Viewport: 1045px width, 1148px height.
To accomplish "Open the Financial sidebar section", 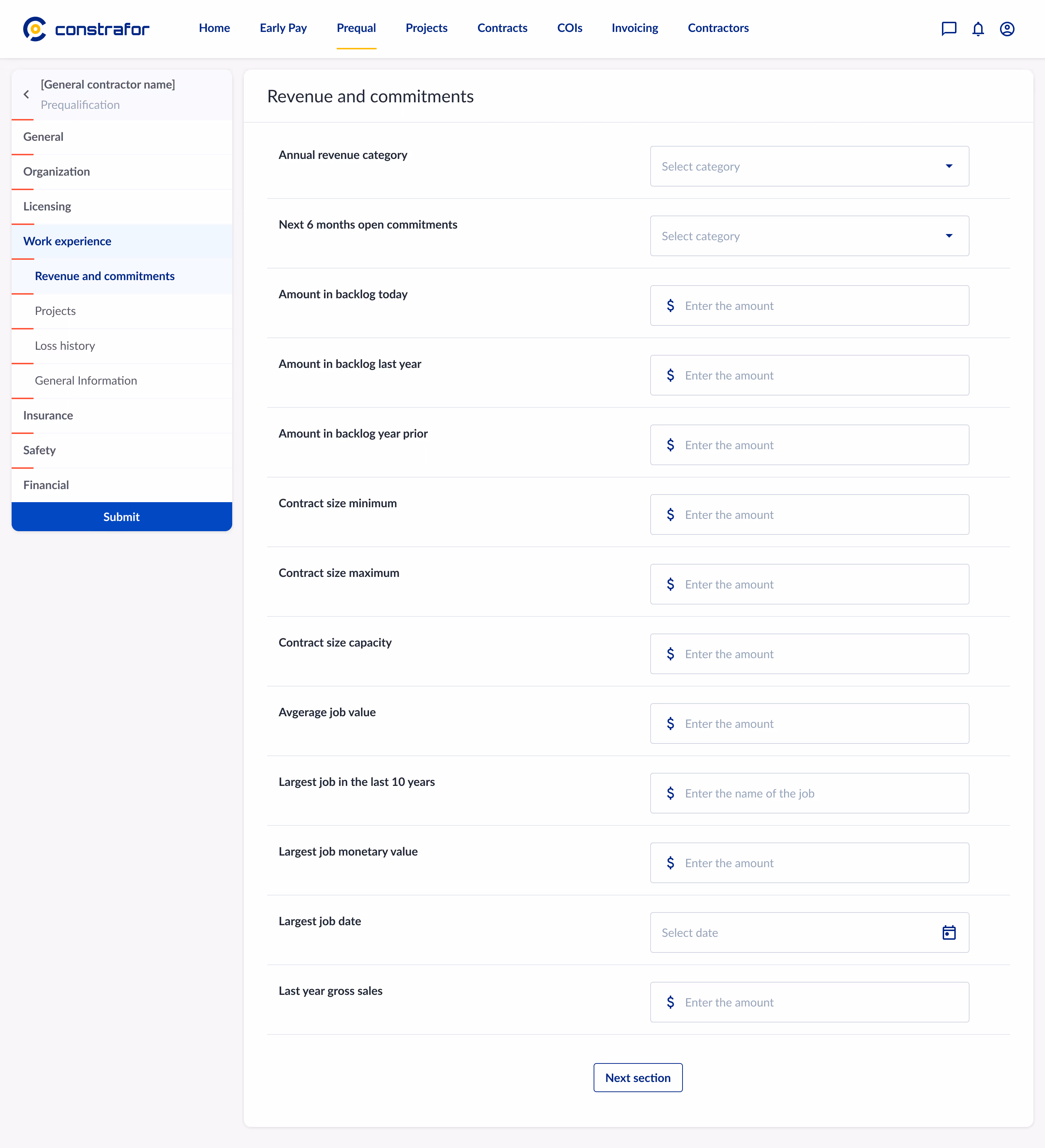I will tap(122, 485).
